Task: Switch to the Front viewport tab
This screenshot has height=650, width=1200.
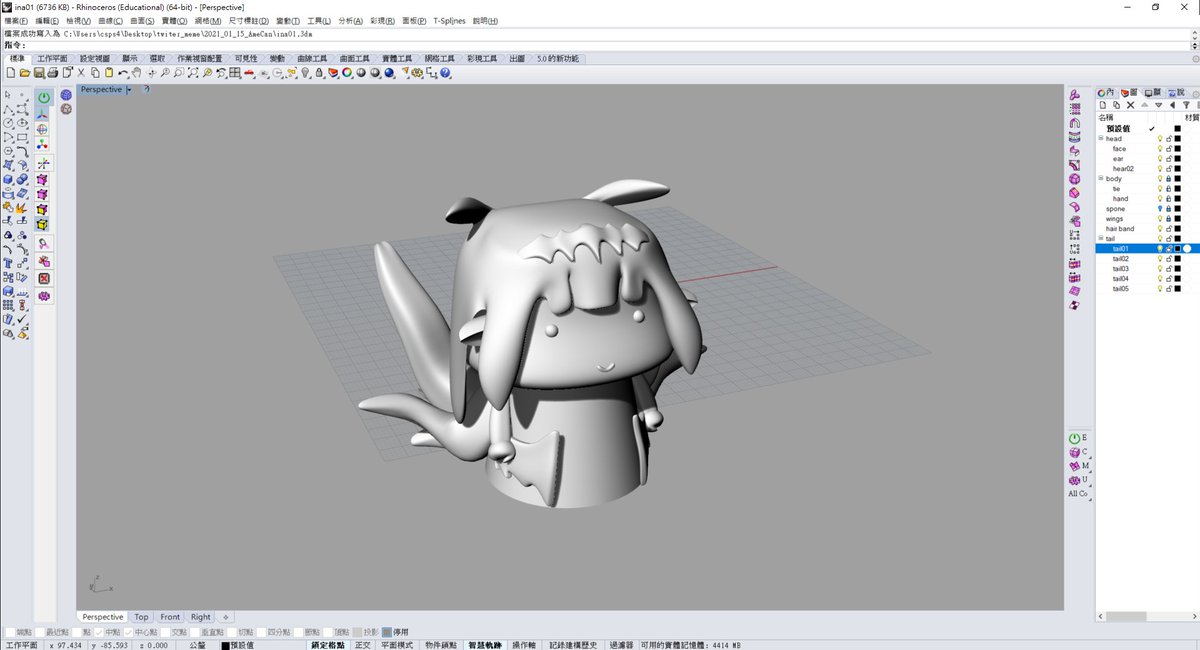Action: pos(170,617)
